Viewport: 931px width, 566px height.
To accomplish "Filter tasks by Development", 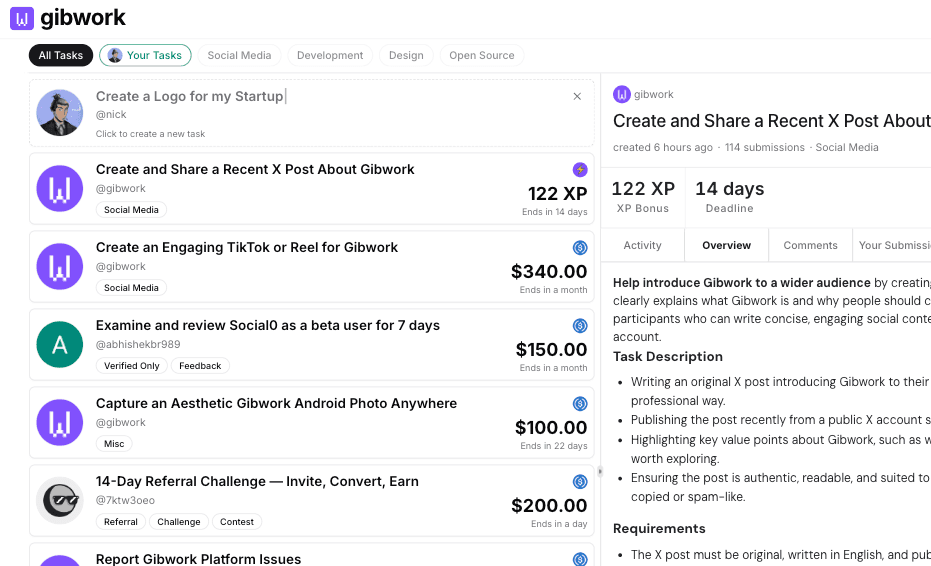I will [x=330, y=55].
